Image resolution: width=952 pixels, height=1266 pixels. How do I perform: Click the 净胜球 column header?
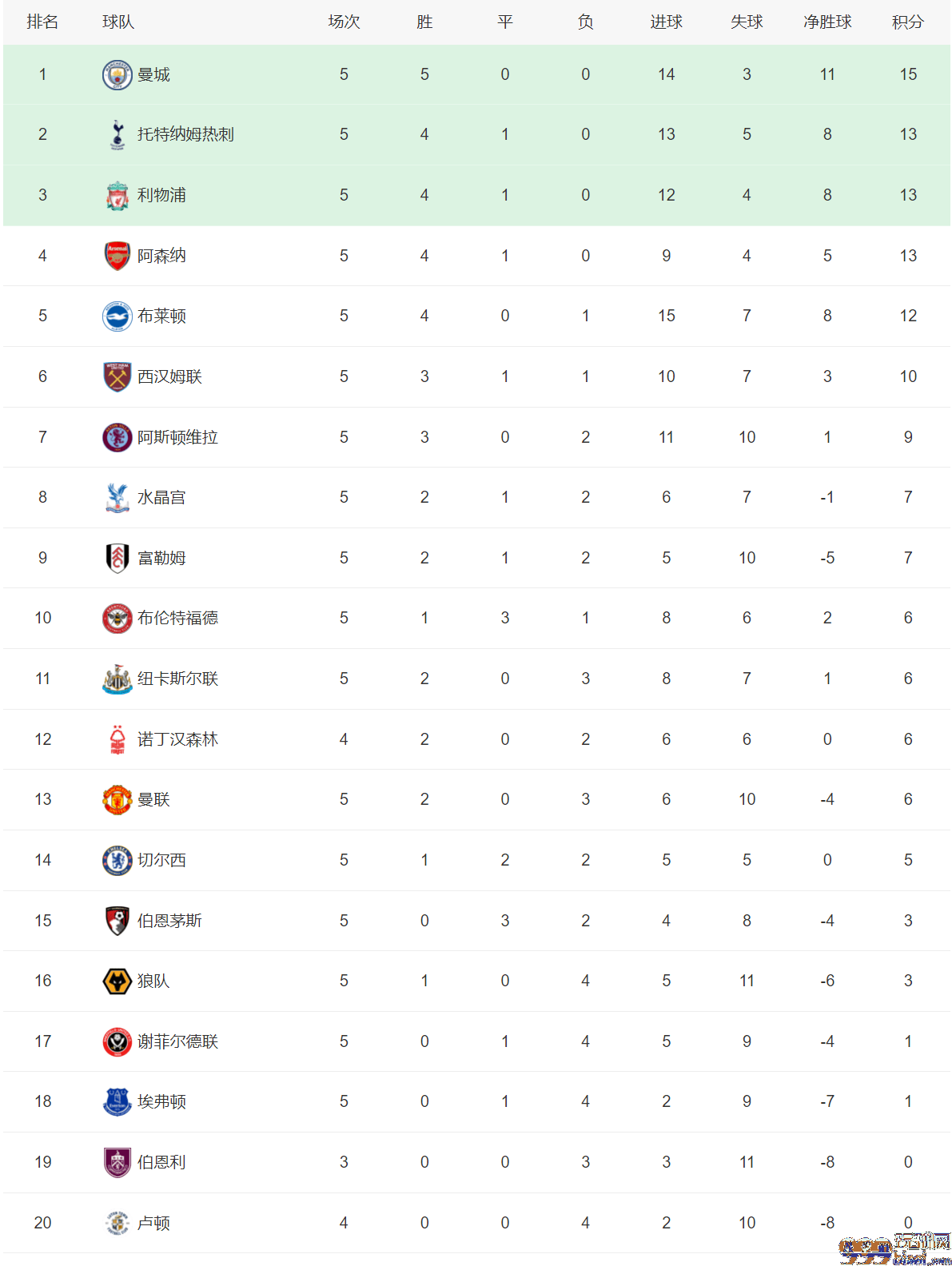[x=827, y=22]
